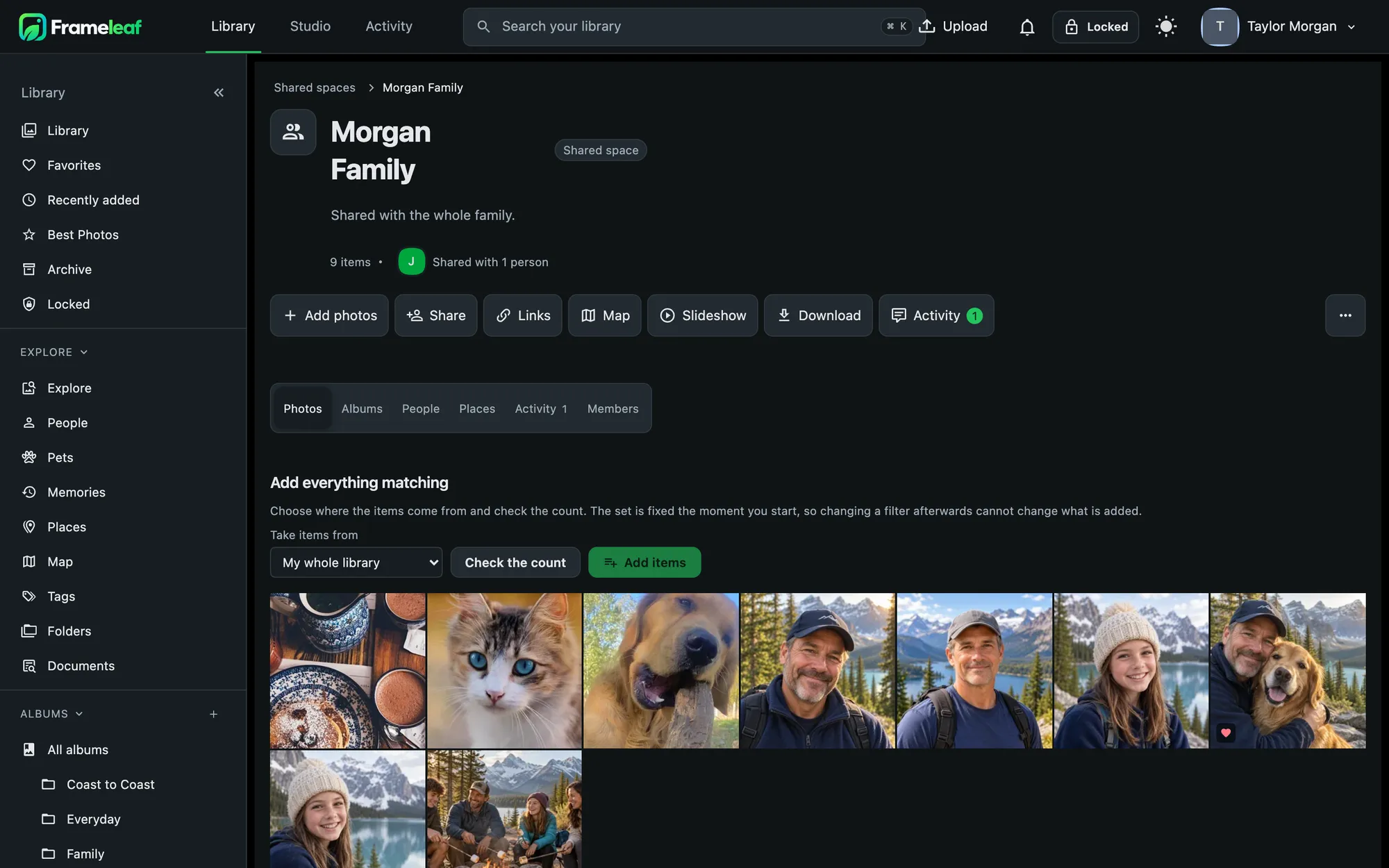Open the Links button
This screenshot has height=868, width=1389.
click(x=523, y=315)
